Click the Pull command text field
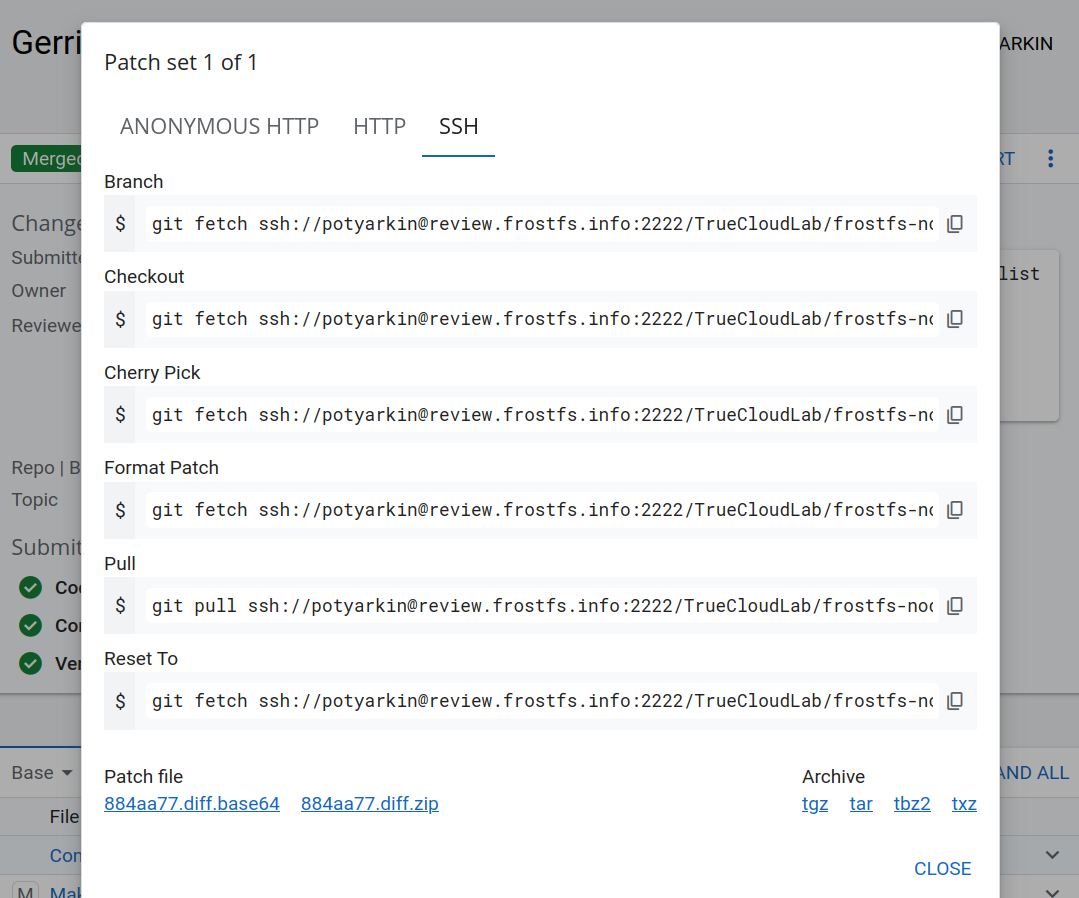The width and height of the screenshot is (1079, 898). [542, 606]
